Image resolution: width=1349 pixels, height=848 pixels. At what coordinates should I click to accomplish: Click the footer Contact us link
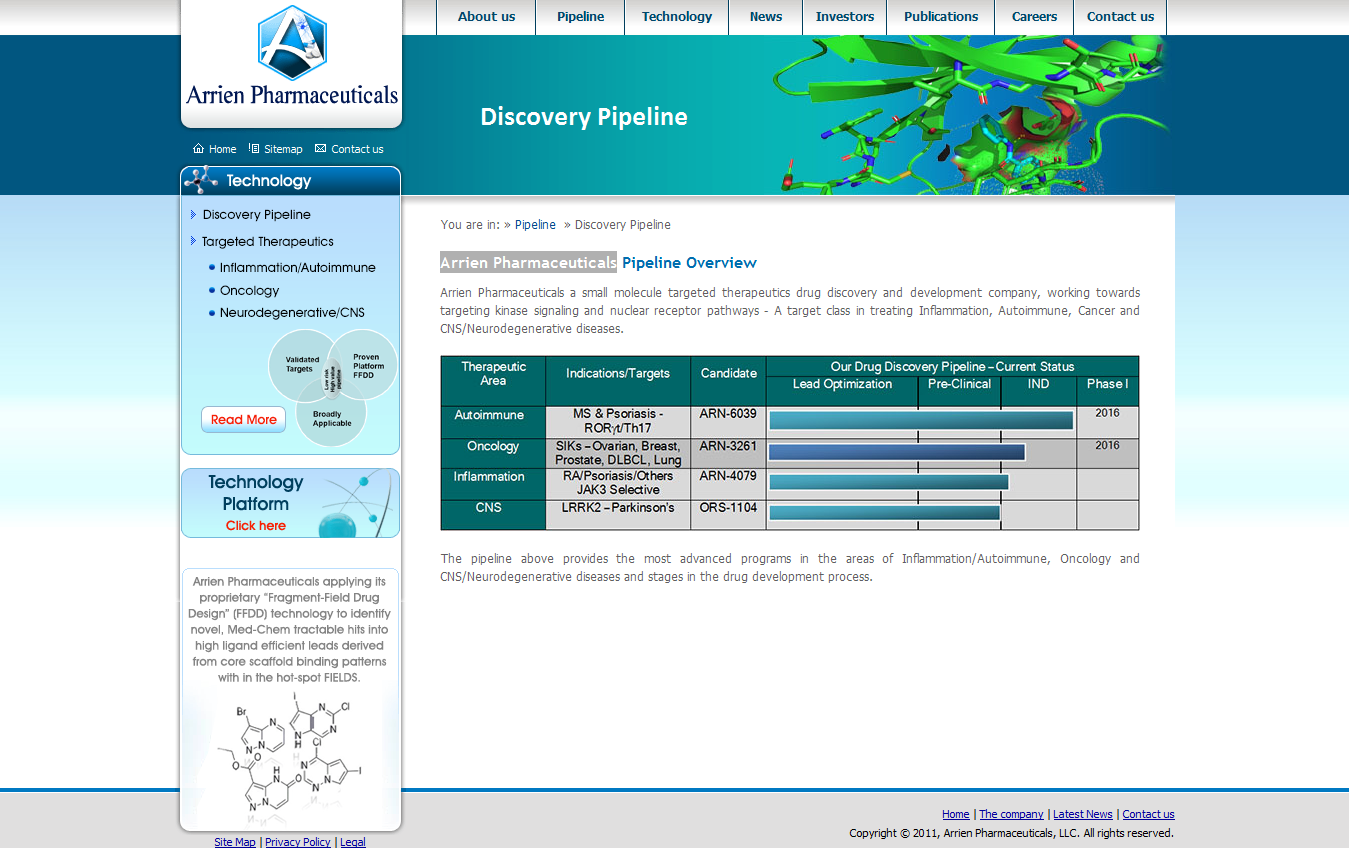pos(1148,814)
